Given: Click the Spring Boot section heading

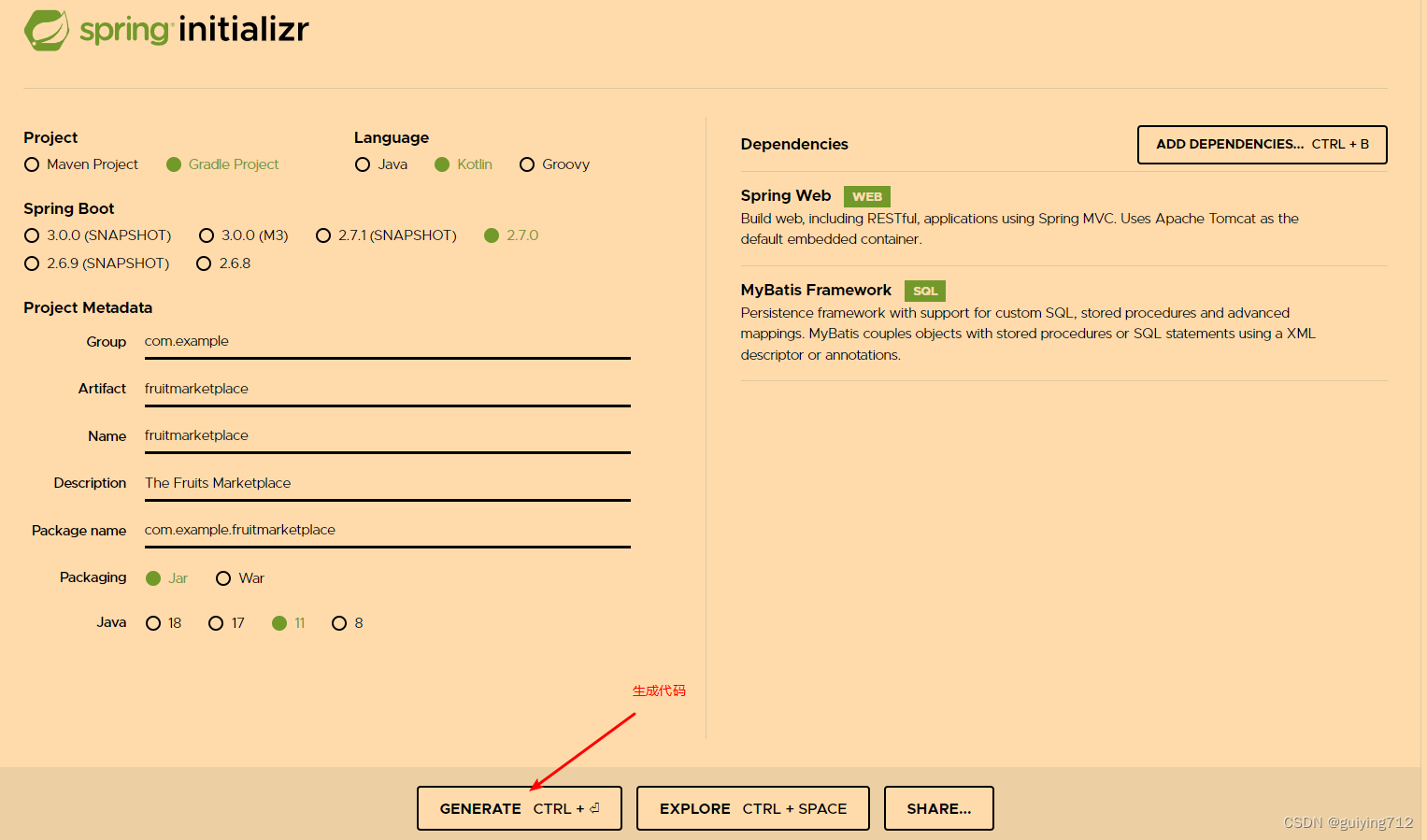Looking at the screenshot, I should pos(69,208).
